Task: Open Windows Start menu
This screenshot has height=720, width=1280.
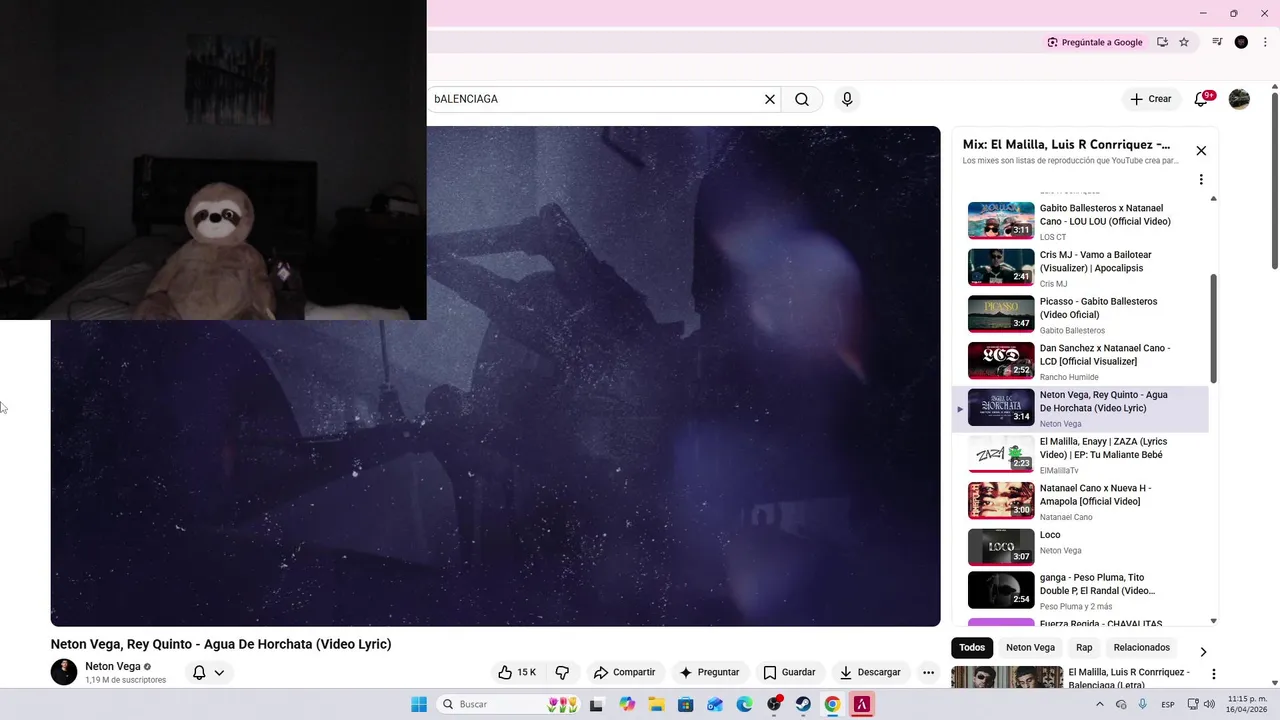Action: point(419,704)
